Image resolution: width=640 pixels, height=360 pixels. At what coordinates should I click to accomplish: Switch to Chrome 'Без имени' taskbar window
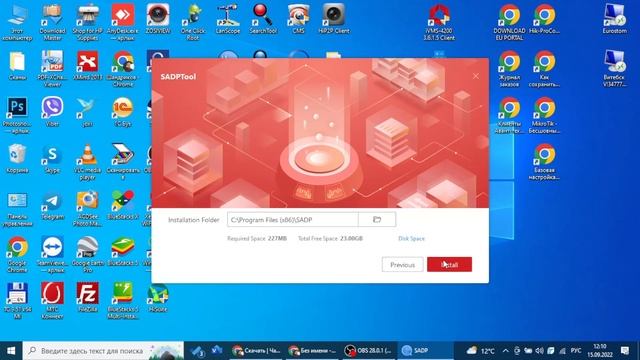[x=313, y=351]
